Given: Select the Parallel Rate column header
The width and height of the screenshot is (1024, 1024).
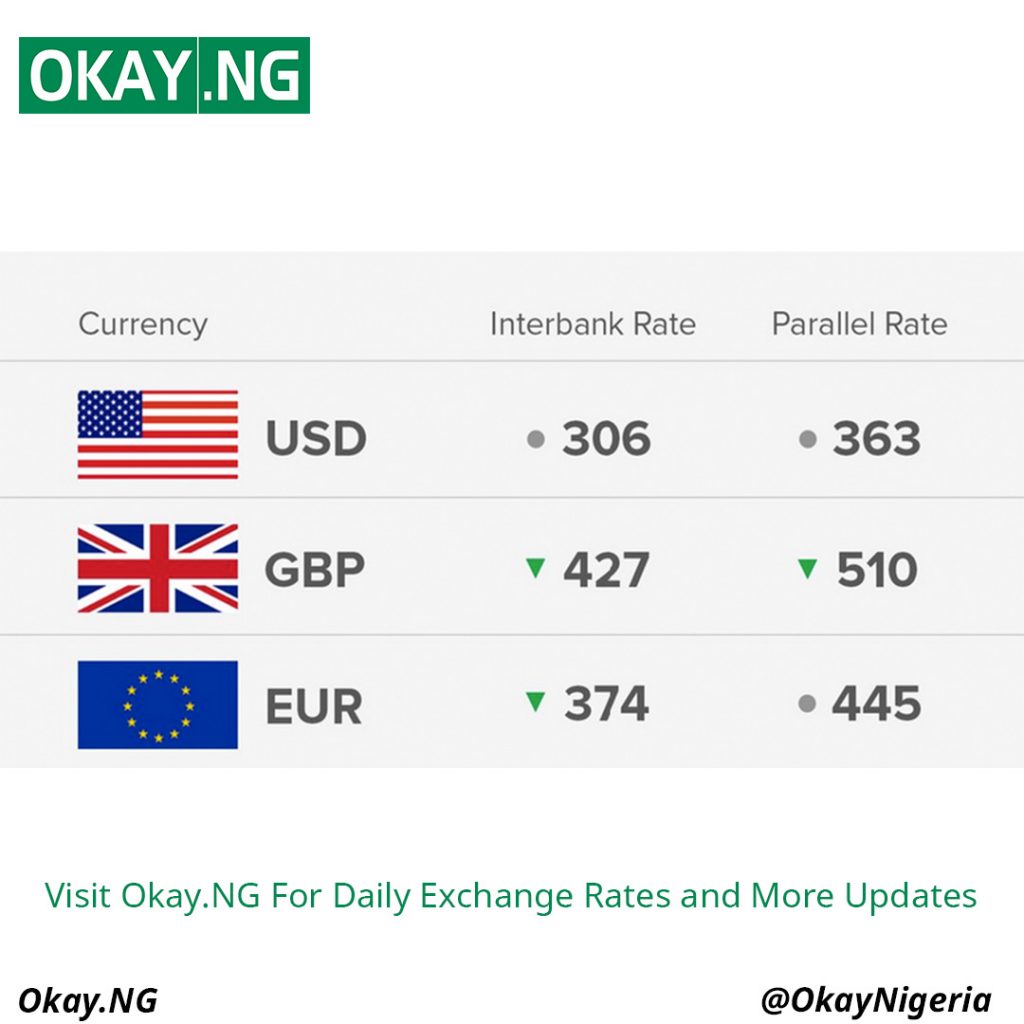Looking at the screenshot, I should point(859,324).
